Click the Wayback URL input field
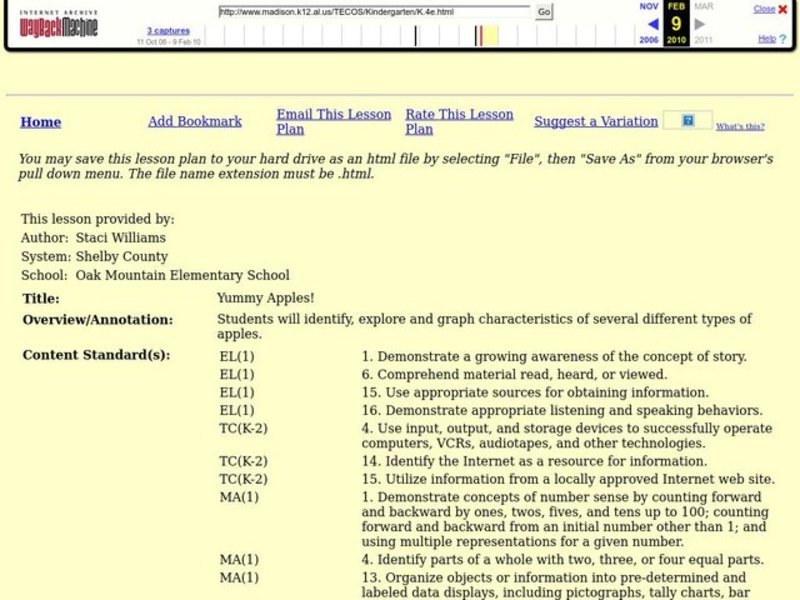The height and width of the screenshot is (600, 800). click(x=374, y=12)
